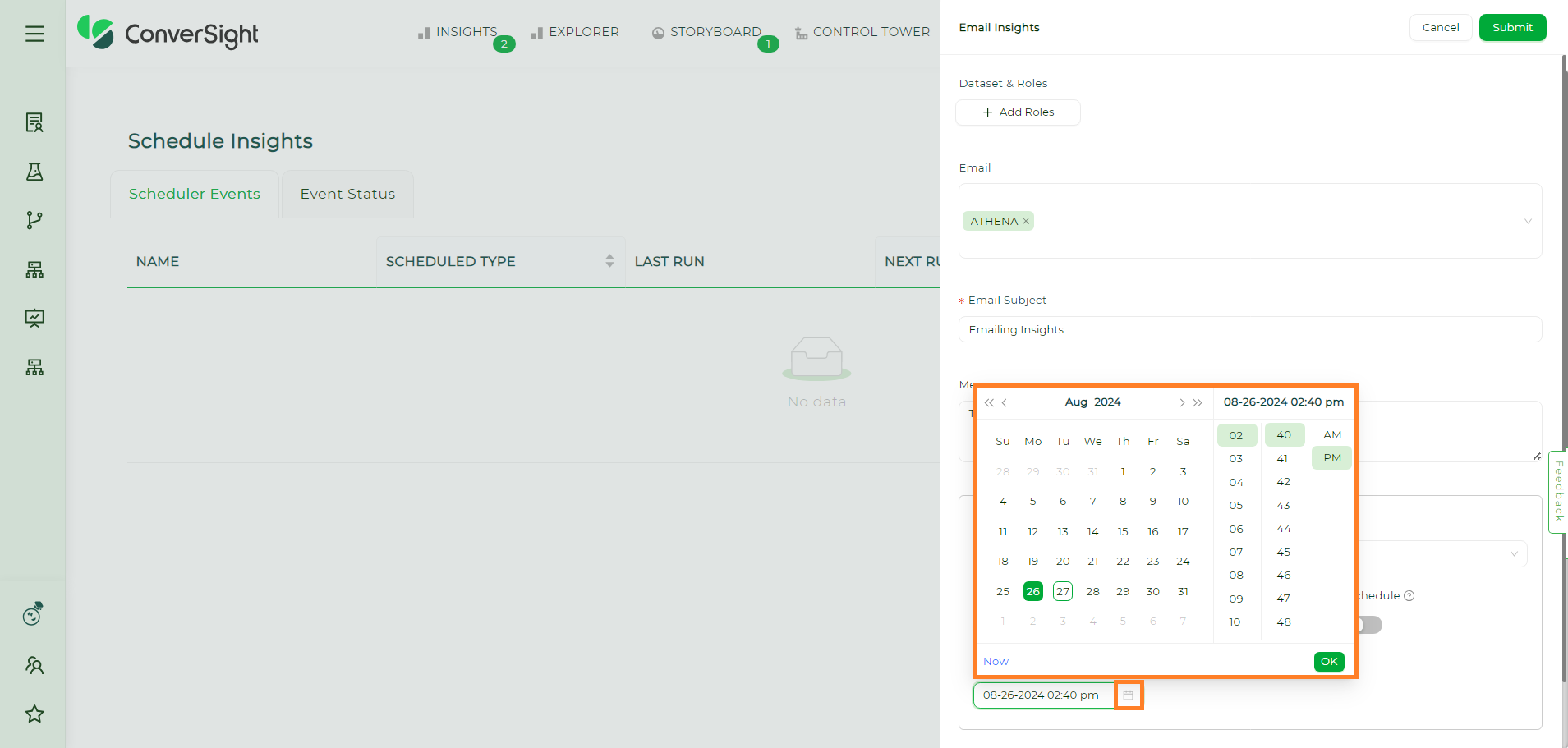1568x748 pixels.
Task: Click Add Roles button
Action: (1018, 112)
